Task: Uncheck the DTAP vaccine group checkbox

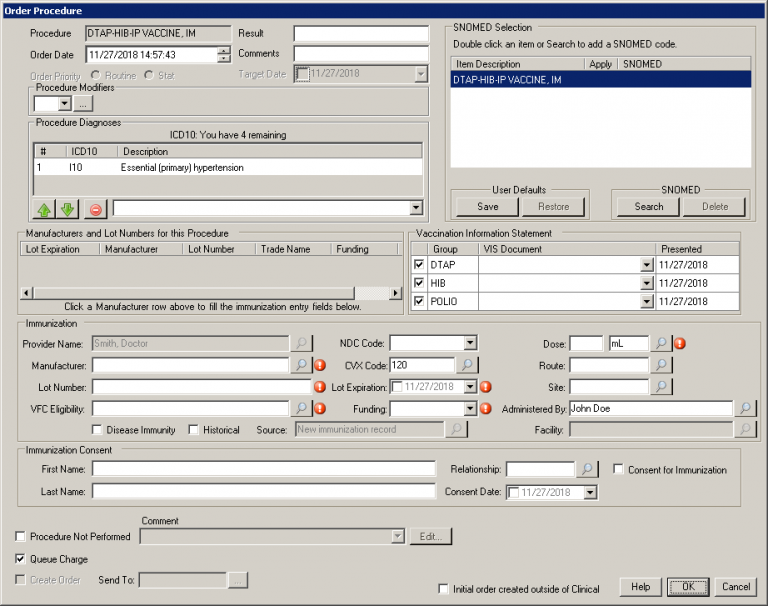Action: coord(420,265)
